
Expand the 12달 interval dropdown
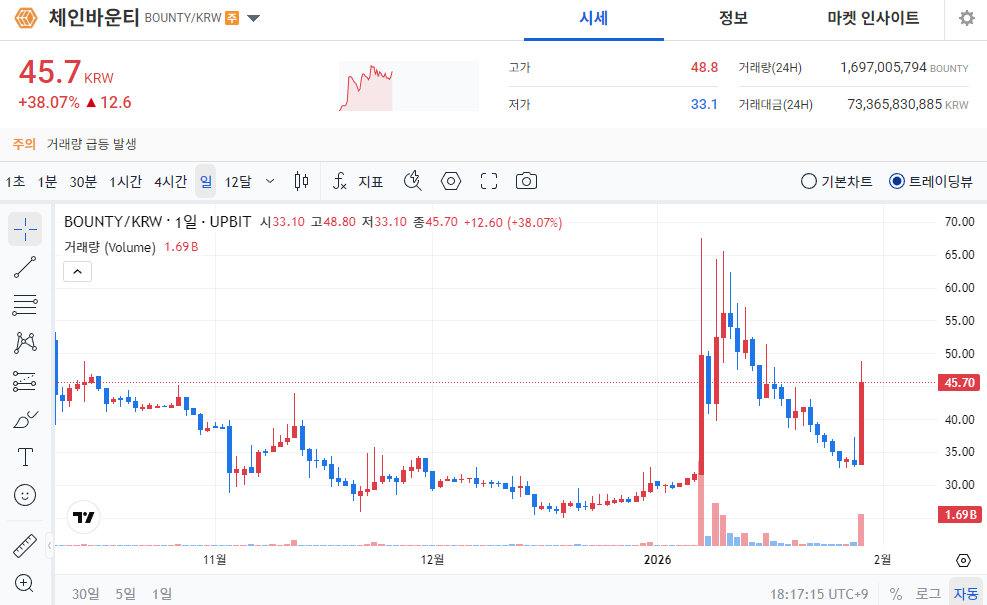click(x=271, y=181)
